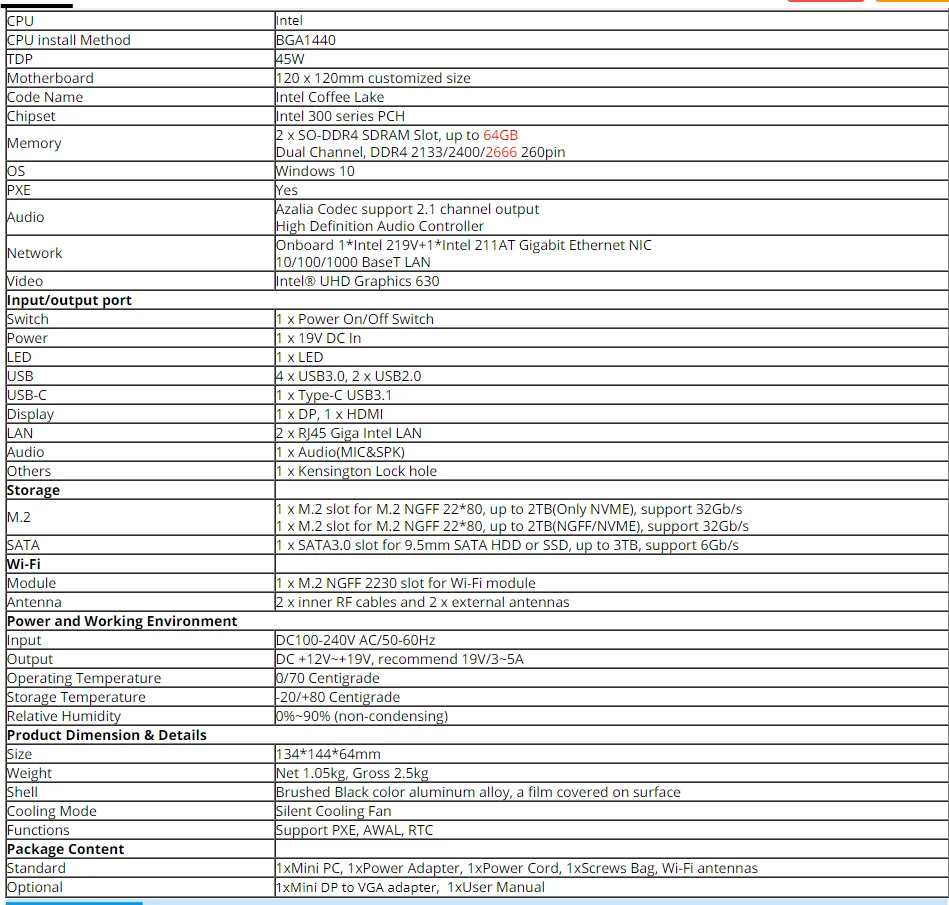The image size is (949, 905).
Task: Select the 'Code Name' row label
Action: pos(45,97)
